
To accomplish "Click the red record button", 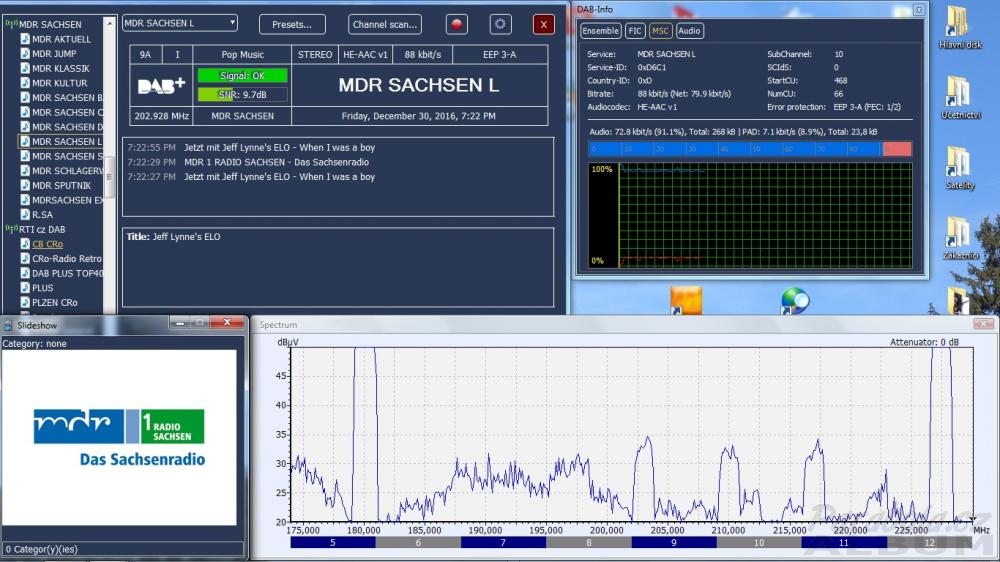I will click(456, 24).
